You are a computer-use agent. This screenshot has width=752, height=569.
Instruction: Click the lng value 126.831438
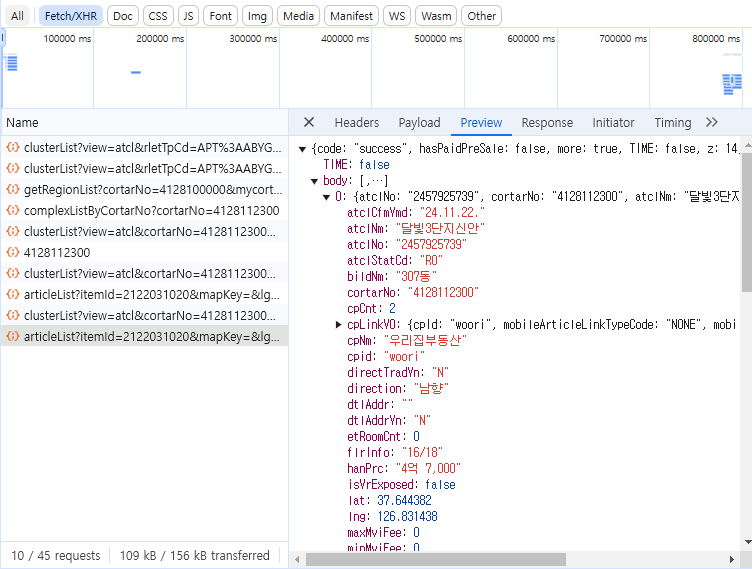click(407, 516)
